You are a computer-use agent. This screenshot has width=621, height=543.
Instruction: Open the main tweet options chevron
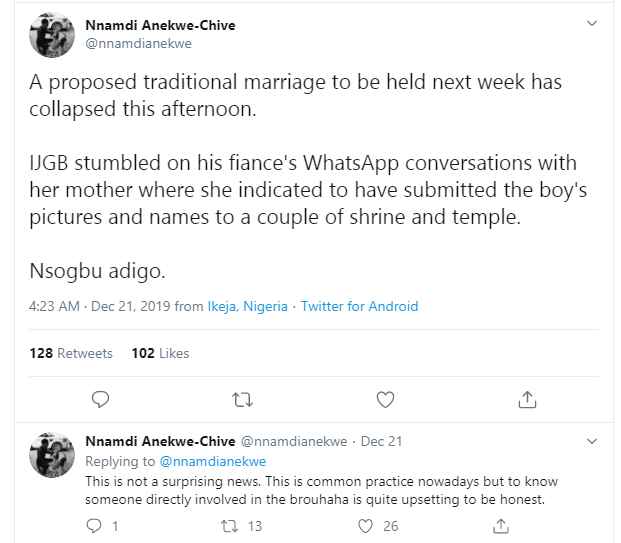click(592, 23)
